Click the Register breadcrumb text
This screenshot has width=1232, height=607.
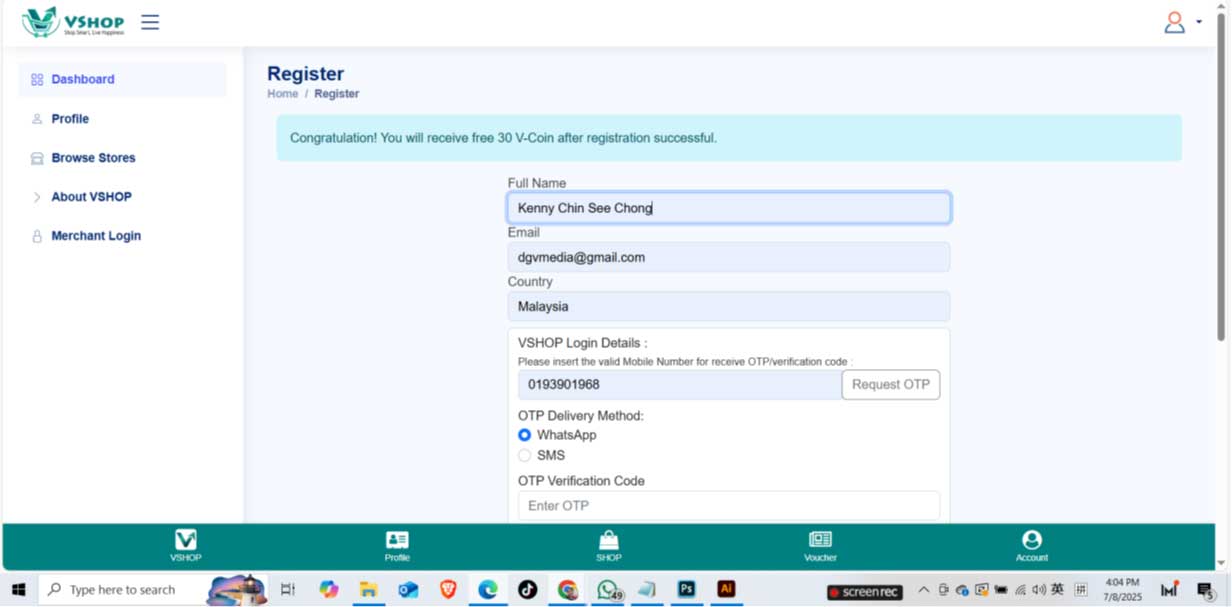tap(336, 93)
